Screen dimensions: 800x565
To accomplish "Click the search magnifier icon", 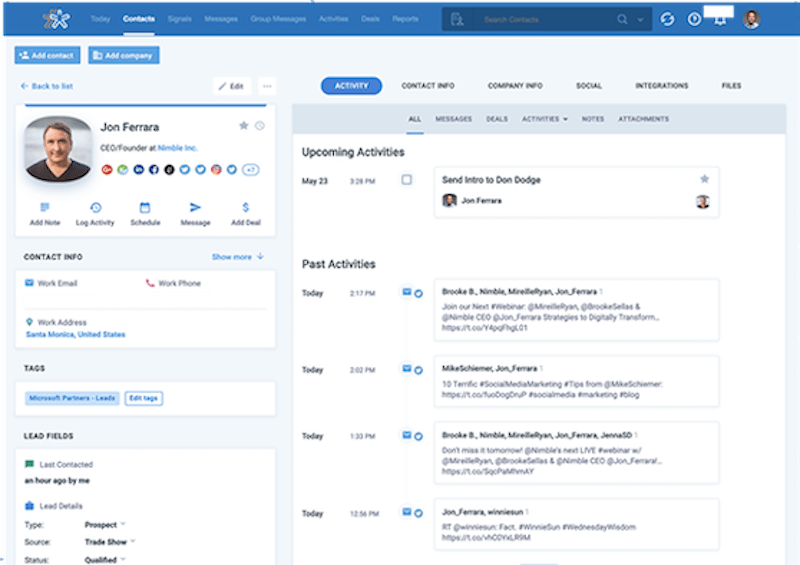I will 622,19.
